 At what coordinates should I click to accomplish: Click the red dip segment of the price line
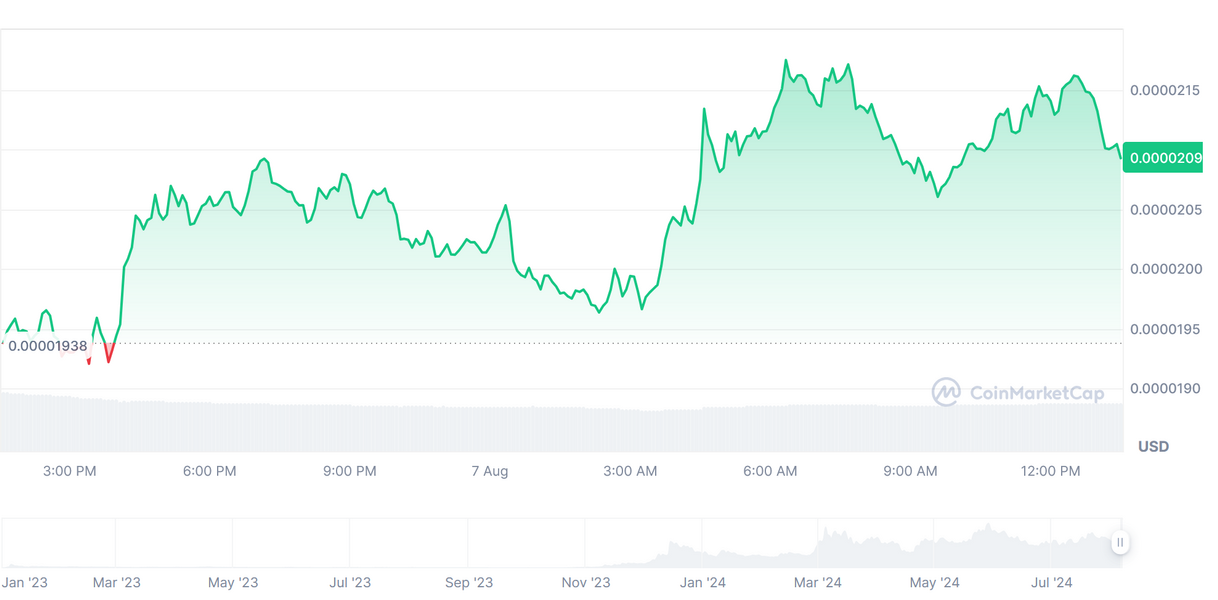click(108, 352)
